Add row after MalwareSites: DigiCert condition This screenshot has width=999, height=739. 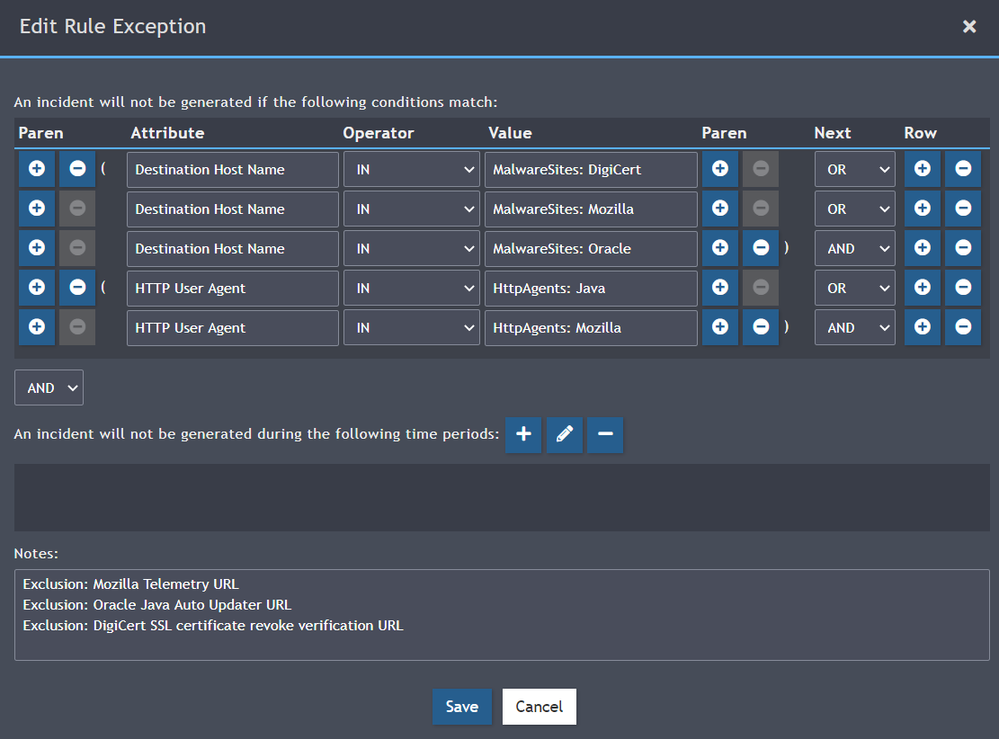922,170
